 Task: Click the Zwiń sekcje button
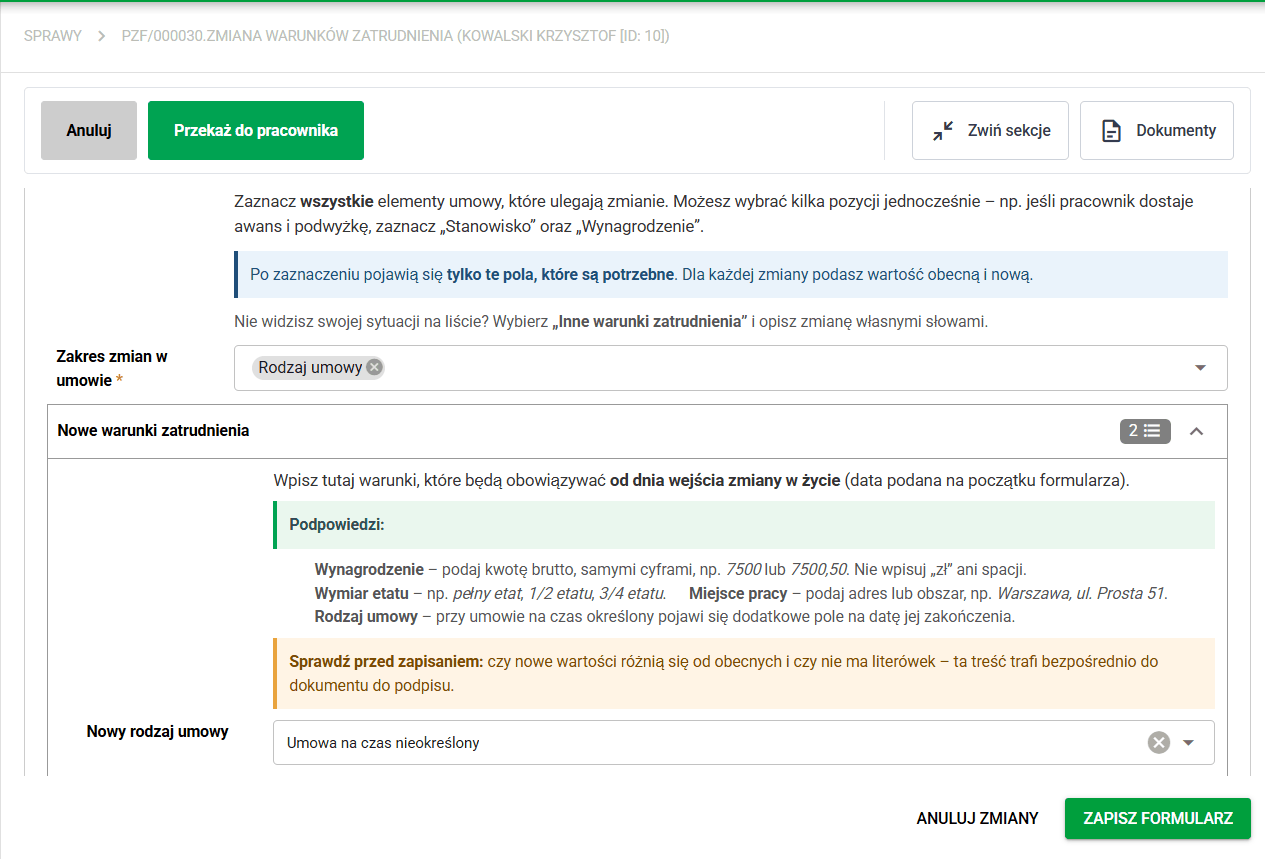pyautogui.click(x=990, y=130)
